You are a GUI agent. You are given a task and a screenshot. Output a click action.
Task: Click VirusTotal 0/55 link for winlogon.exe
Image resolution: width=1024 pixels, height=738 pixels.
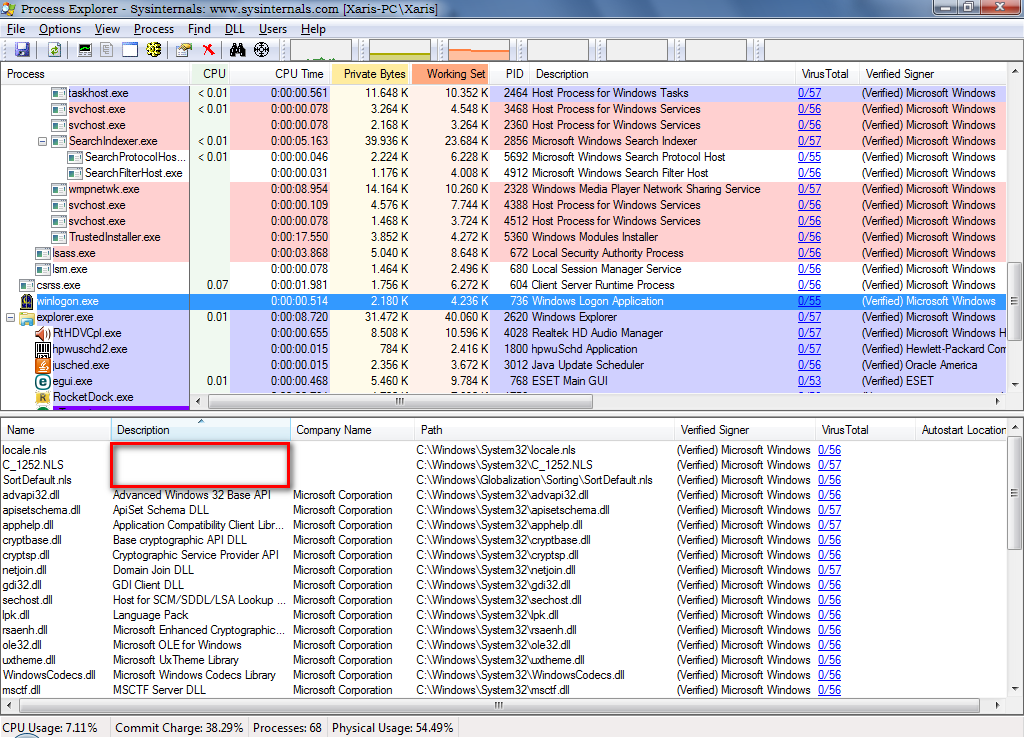tap(809, 301)
